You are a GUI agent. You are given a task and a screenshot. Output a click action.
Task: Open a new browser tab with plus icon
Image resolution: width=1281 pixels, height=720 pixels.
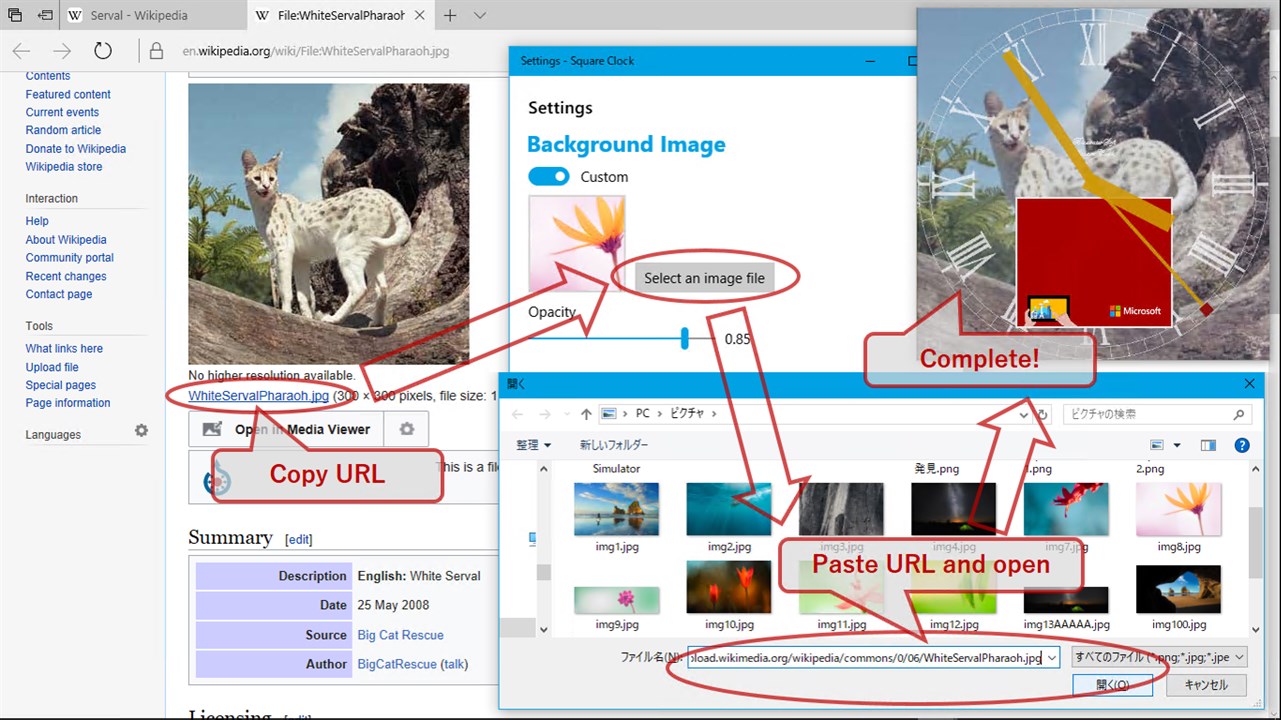click(450, 16)
